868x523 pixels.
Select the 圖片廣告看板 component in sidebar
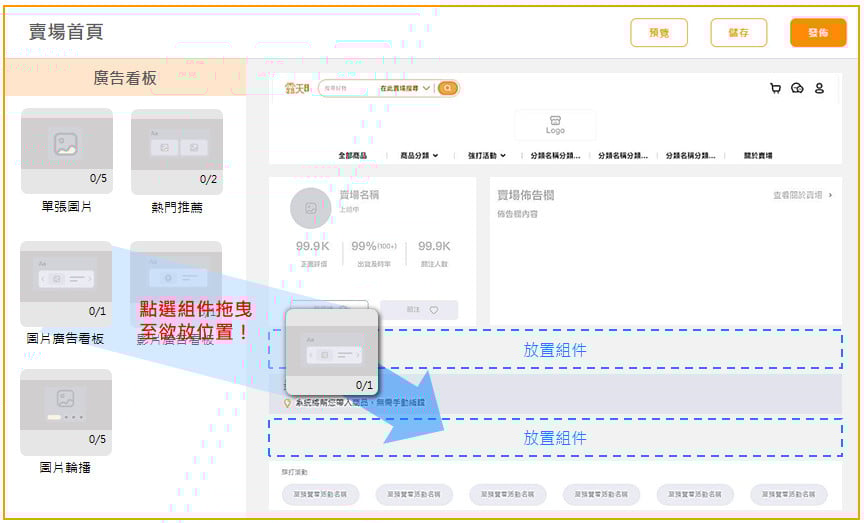click(x=66, y=282)
